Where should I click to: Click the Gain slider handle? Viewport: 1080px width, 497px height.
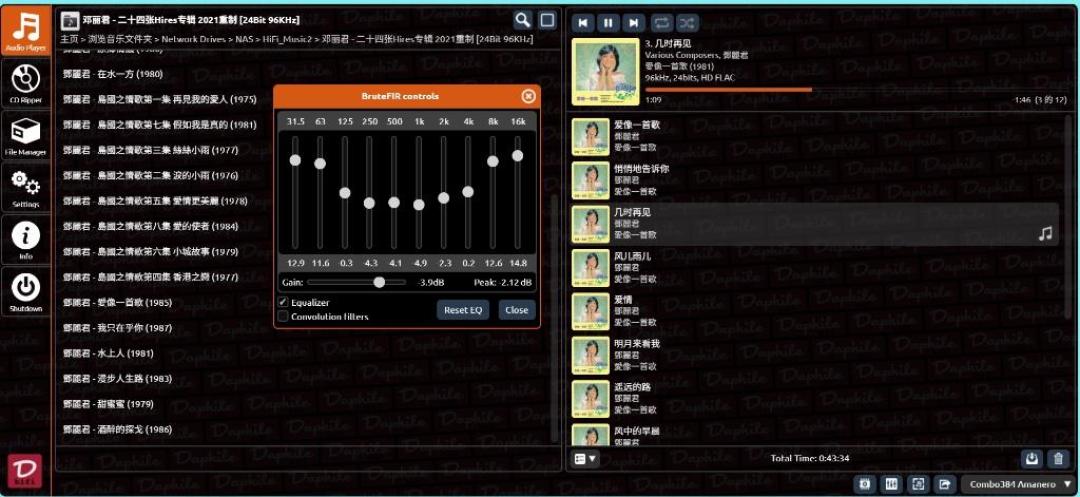[379, 282]
